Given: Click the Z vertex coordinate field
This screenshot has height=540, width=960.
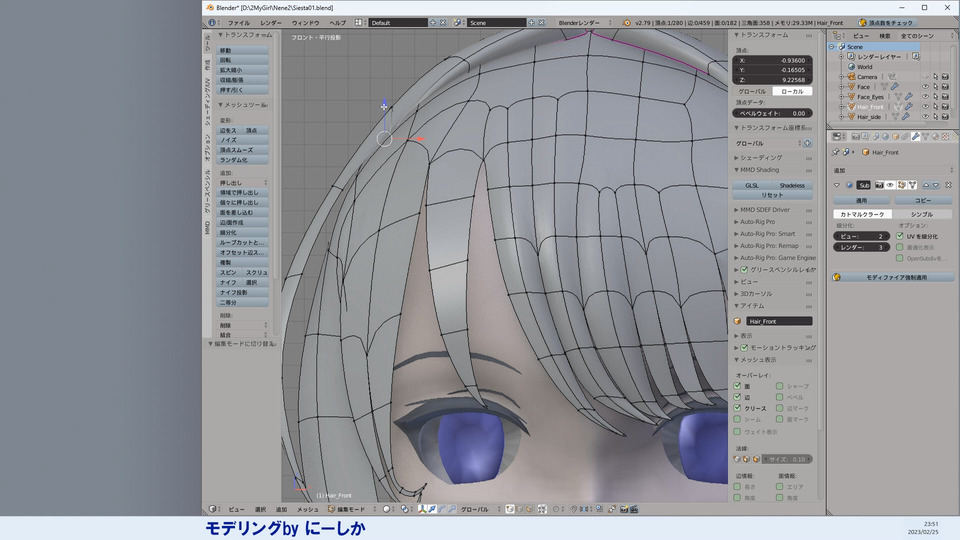Looking at the screenshot, I should coord(773,80).
